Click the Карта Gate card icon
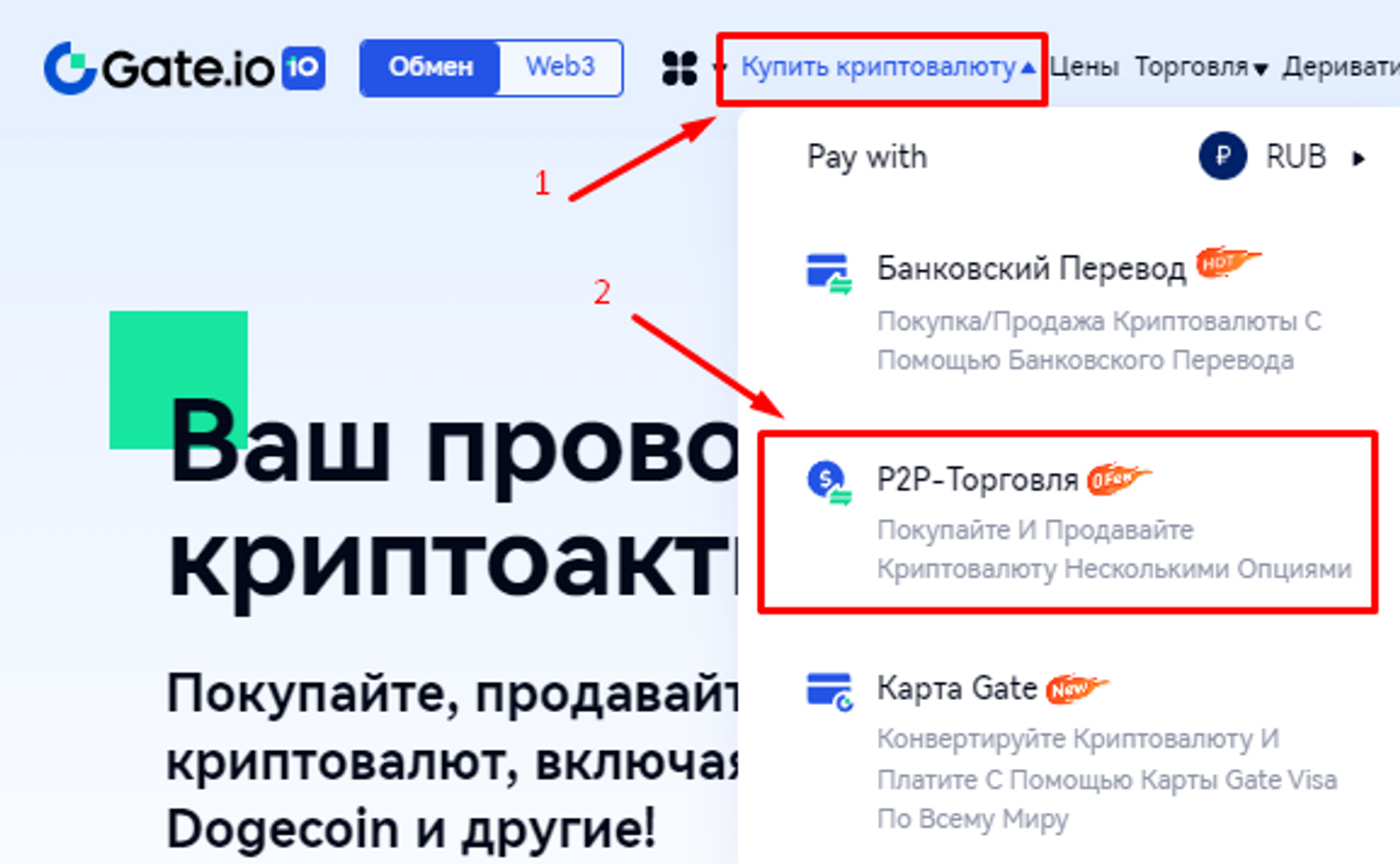Image resolution: width=1400 pixels, height=864 pixels. [829, 691]
